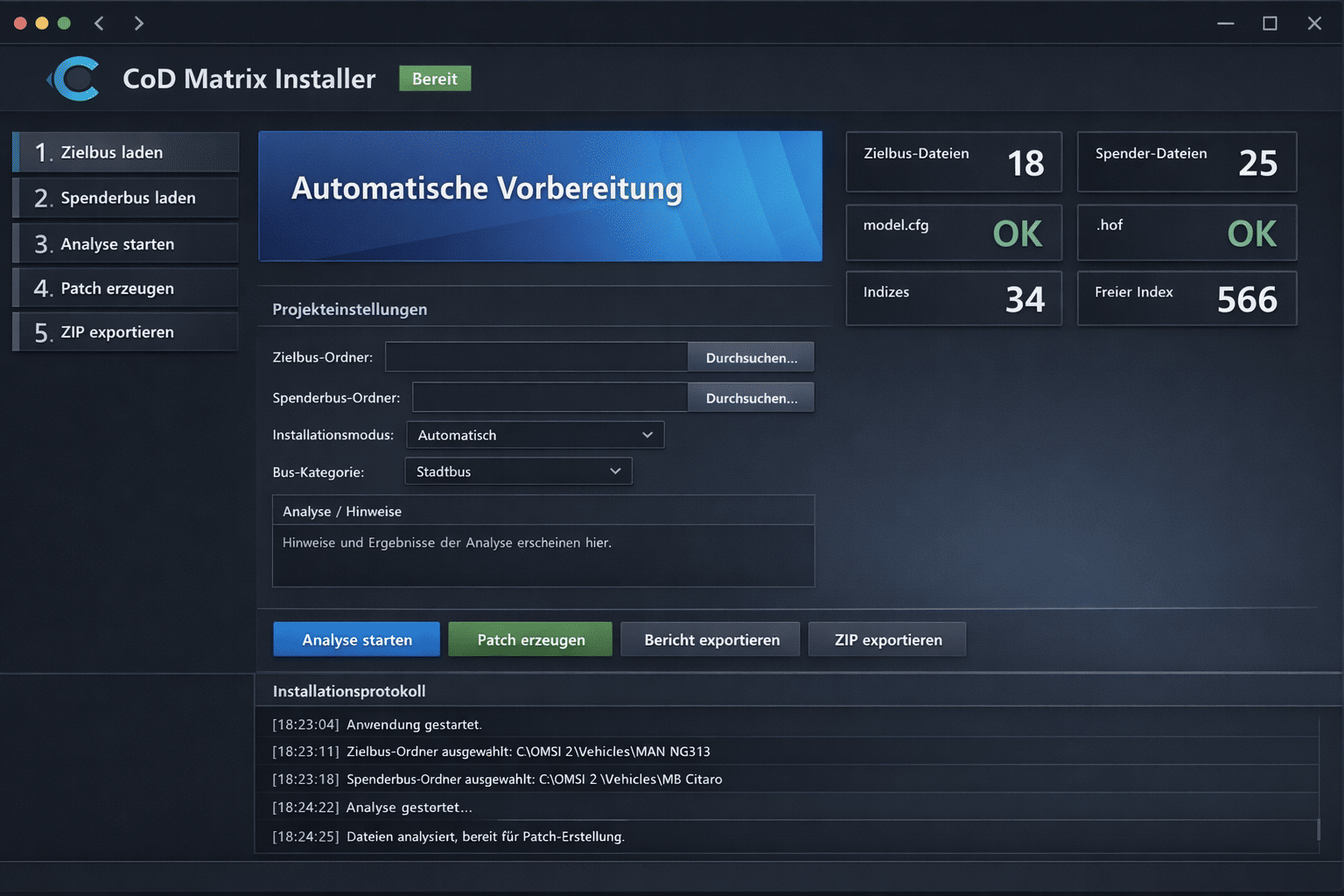Click the yellow window dot in titlebar

pyautogui.click(x=42, y=24)
